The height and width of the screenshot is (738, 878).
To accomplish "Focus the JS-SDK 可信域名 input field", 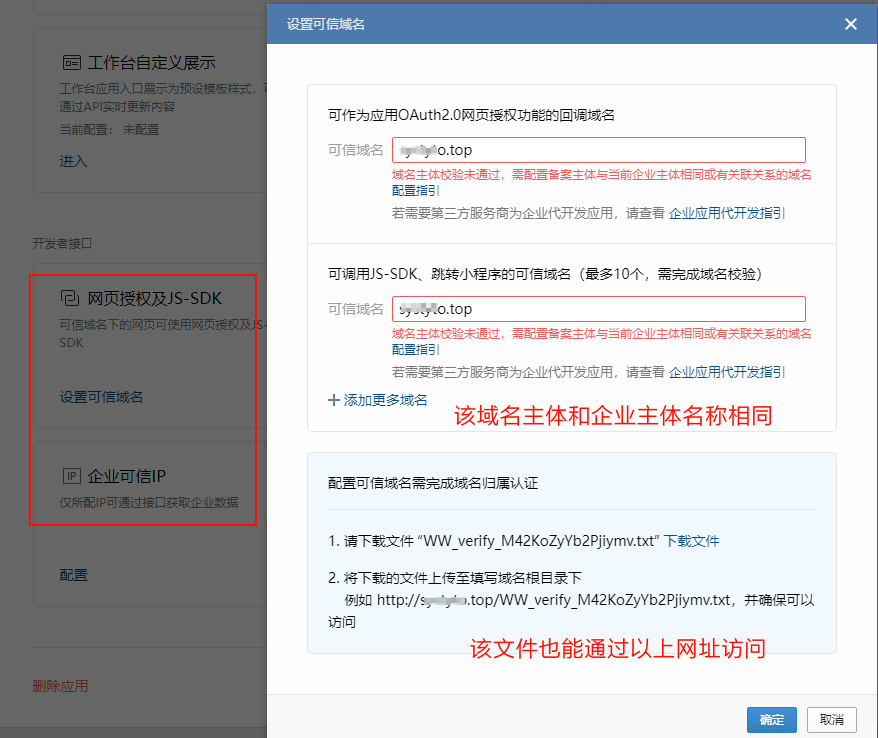I will (598, 309).
